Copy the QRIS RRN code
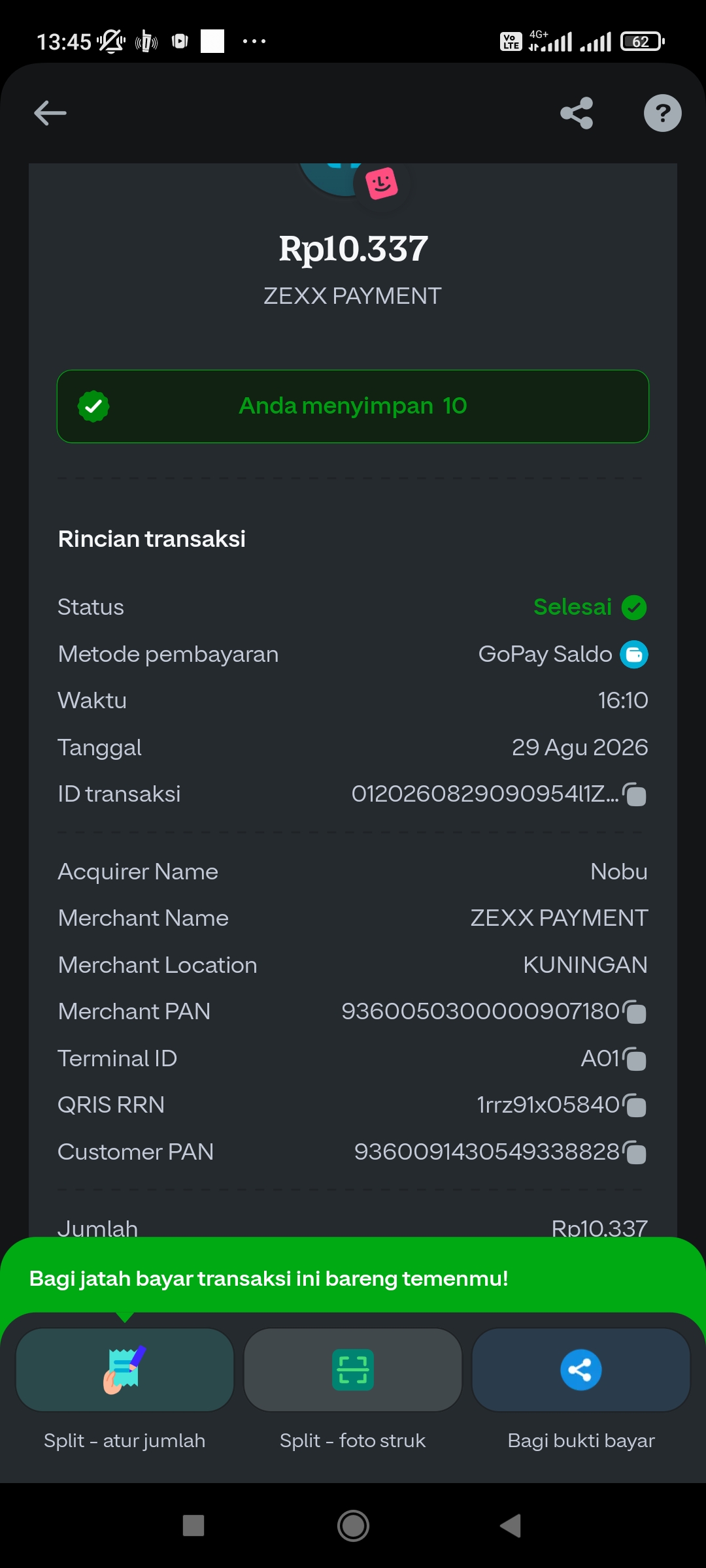This screenshot has width=706, height=1568. coord(634,1105)
